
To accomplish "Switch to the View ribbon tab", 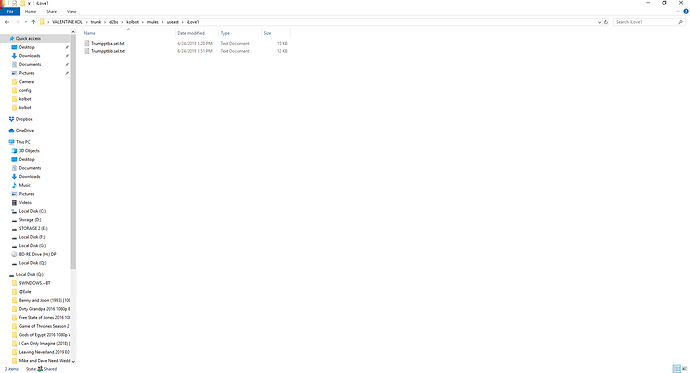I will coord(71,11).
